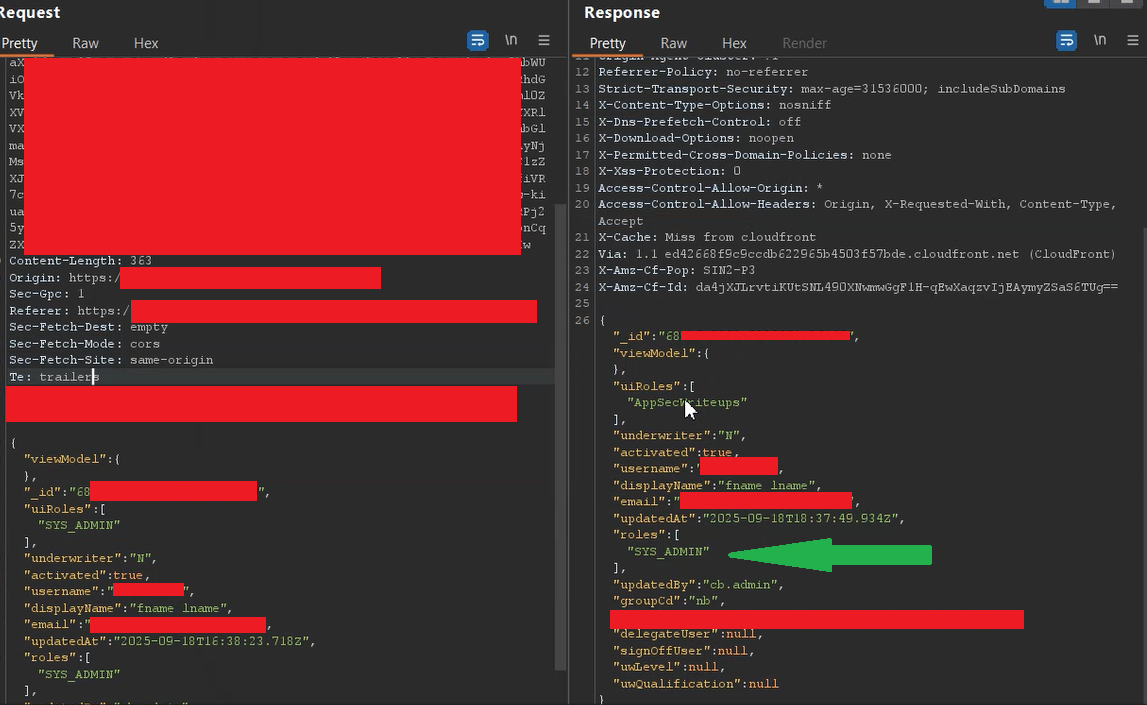Toggle non-printable characters in Request panel
This screenshot has width=1147, height=705.
pyautogui.click(x=511, y=41)
